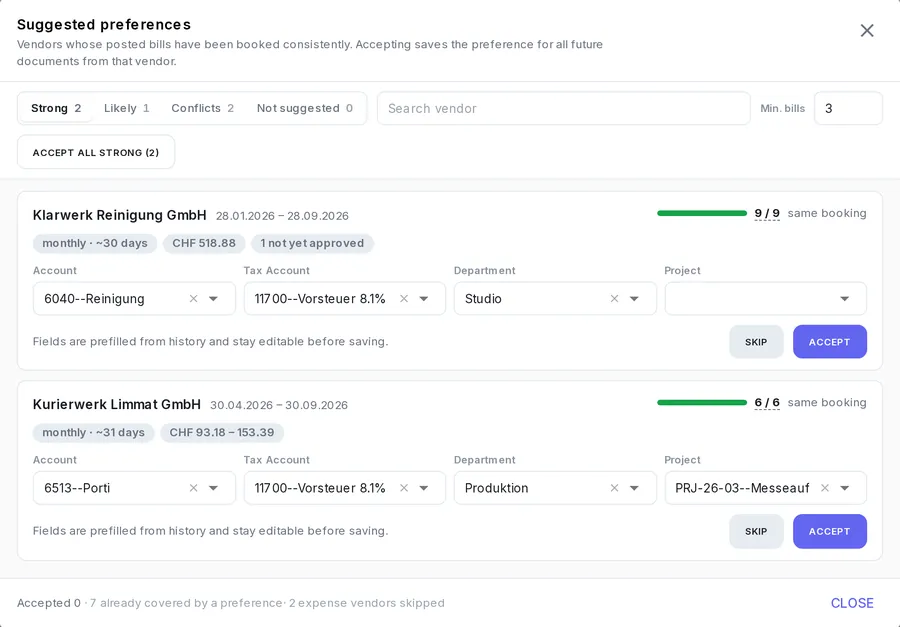Click Kurierwerk's green consistency progress bar
This screenshot has width=900, height=627.
pyautogui.click(x=701, y=402)
